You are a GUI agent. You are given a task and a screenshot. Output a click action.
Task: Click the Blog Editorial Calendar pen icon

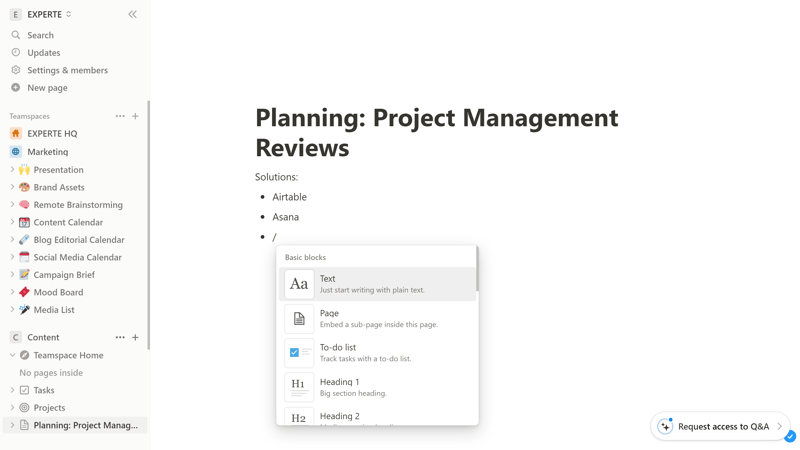[x=24, y=239]
